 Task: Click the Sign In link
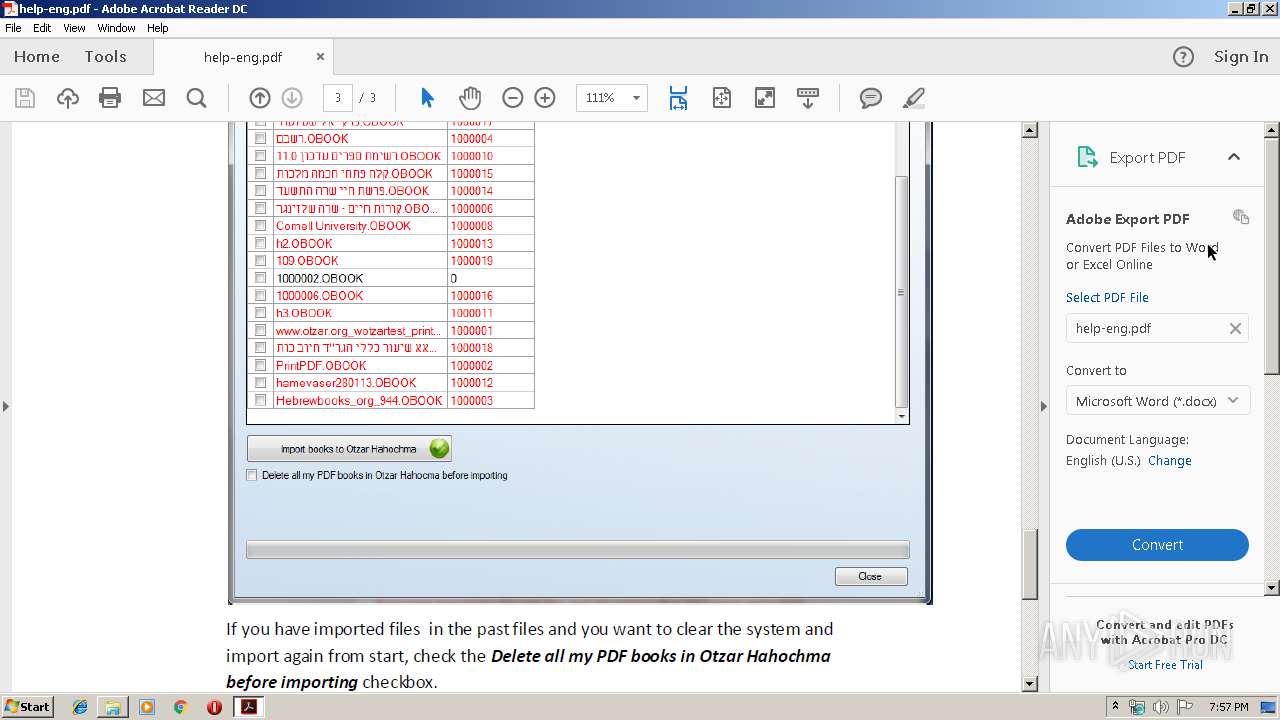(x=1241, y=57)
